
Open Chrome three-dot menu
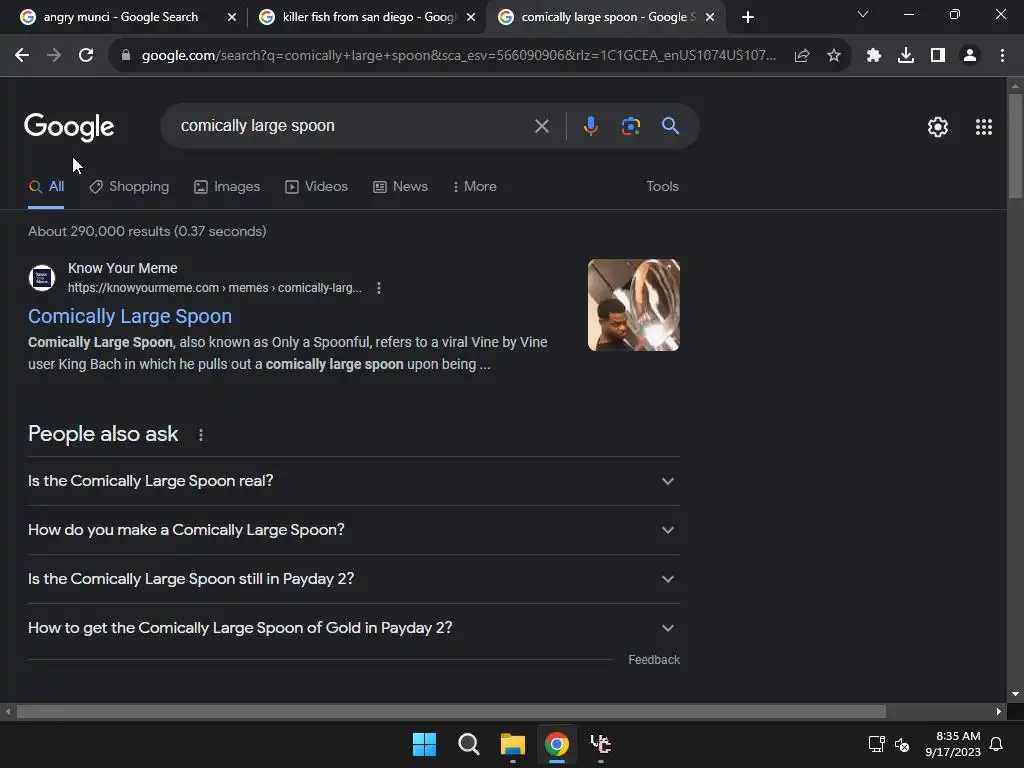click(1002, 56)
